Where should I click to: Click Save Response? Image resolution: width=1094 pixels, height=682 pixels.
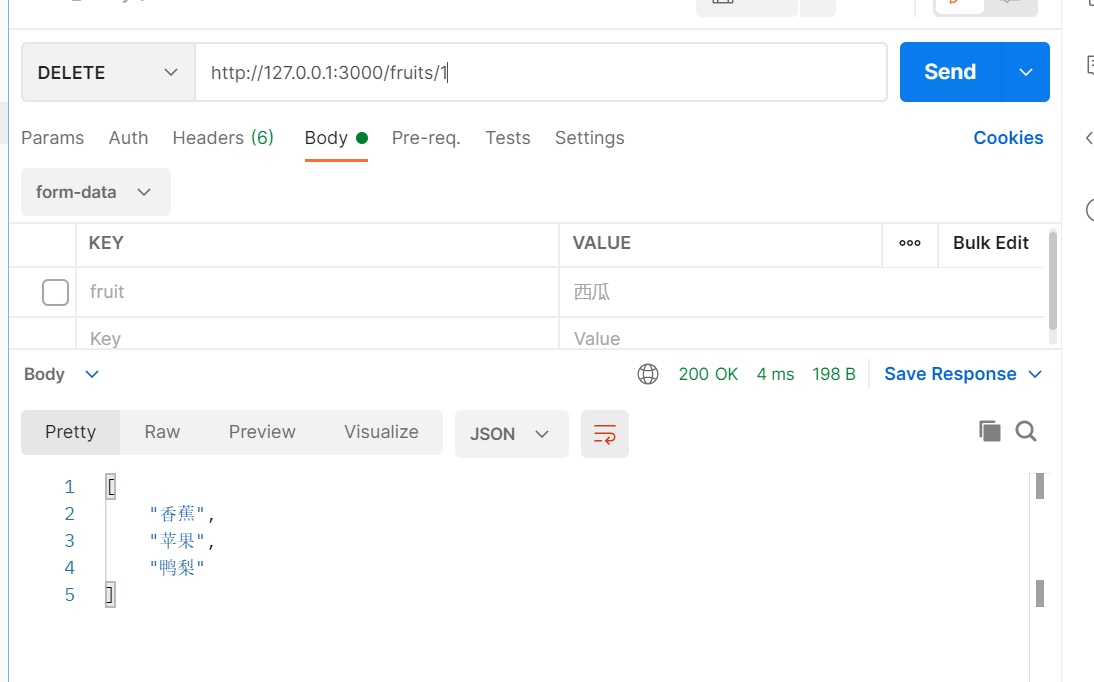tap(950, 374)
